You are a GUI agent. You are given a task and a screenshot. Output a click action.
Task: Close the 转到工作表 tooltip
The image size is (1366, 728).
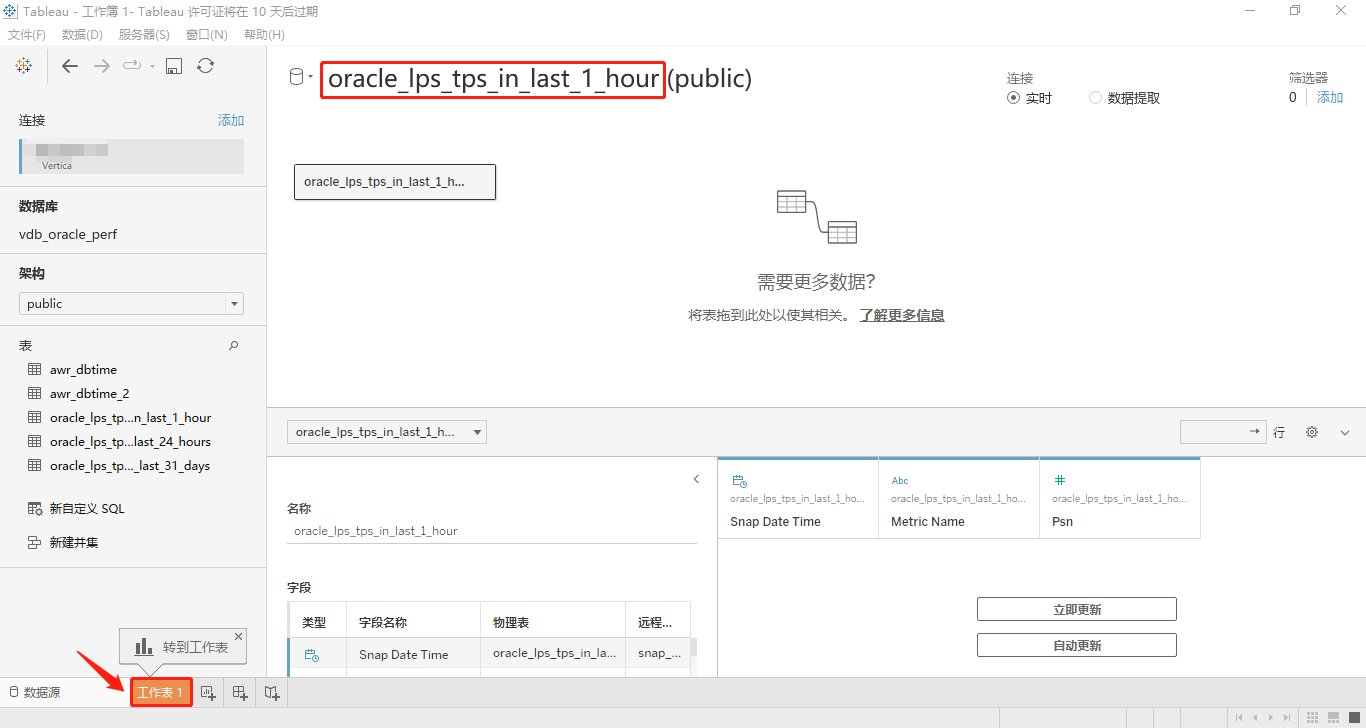click(238, 636)
